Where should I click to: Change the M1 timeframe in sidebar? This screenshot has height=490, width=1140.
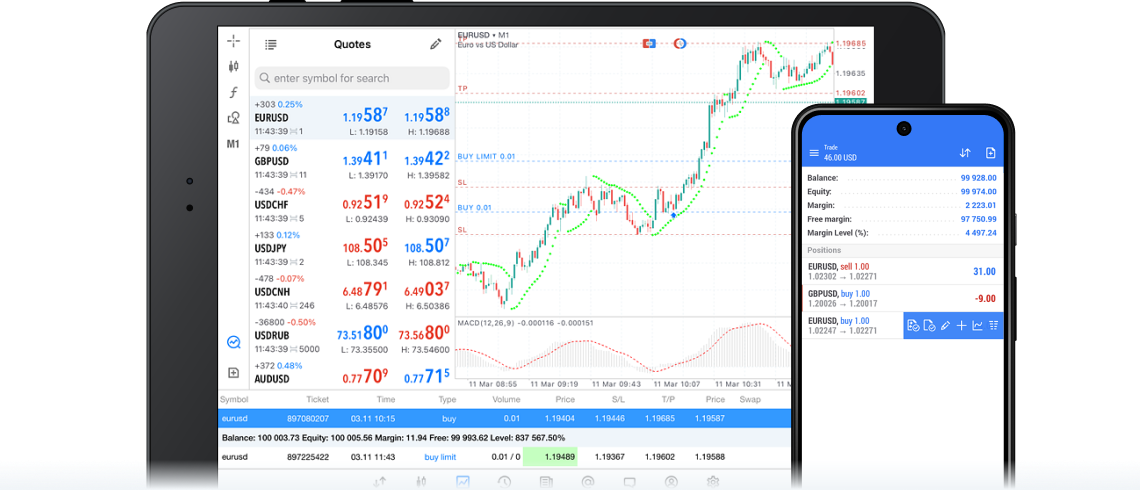pyautogui.click(x=233, y=144)
